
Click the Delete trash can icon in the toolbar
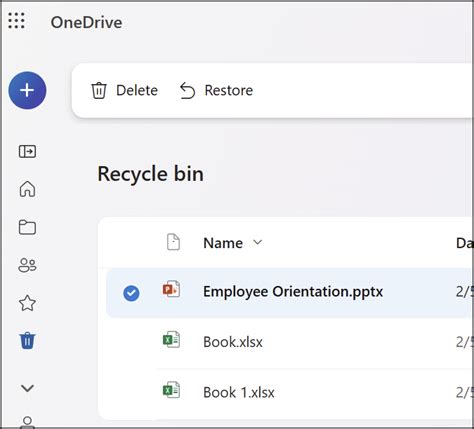pos(99,90)
